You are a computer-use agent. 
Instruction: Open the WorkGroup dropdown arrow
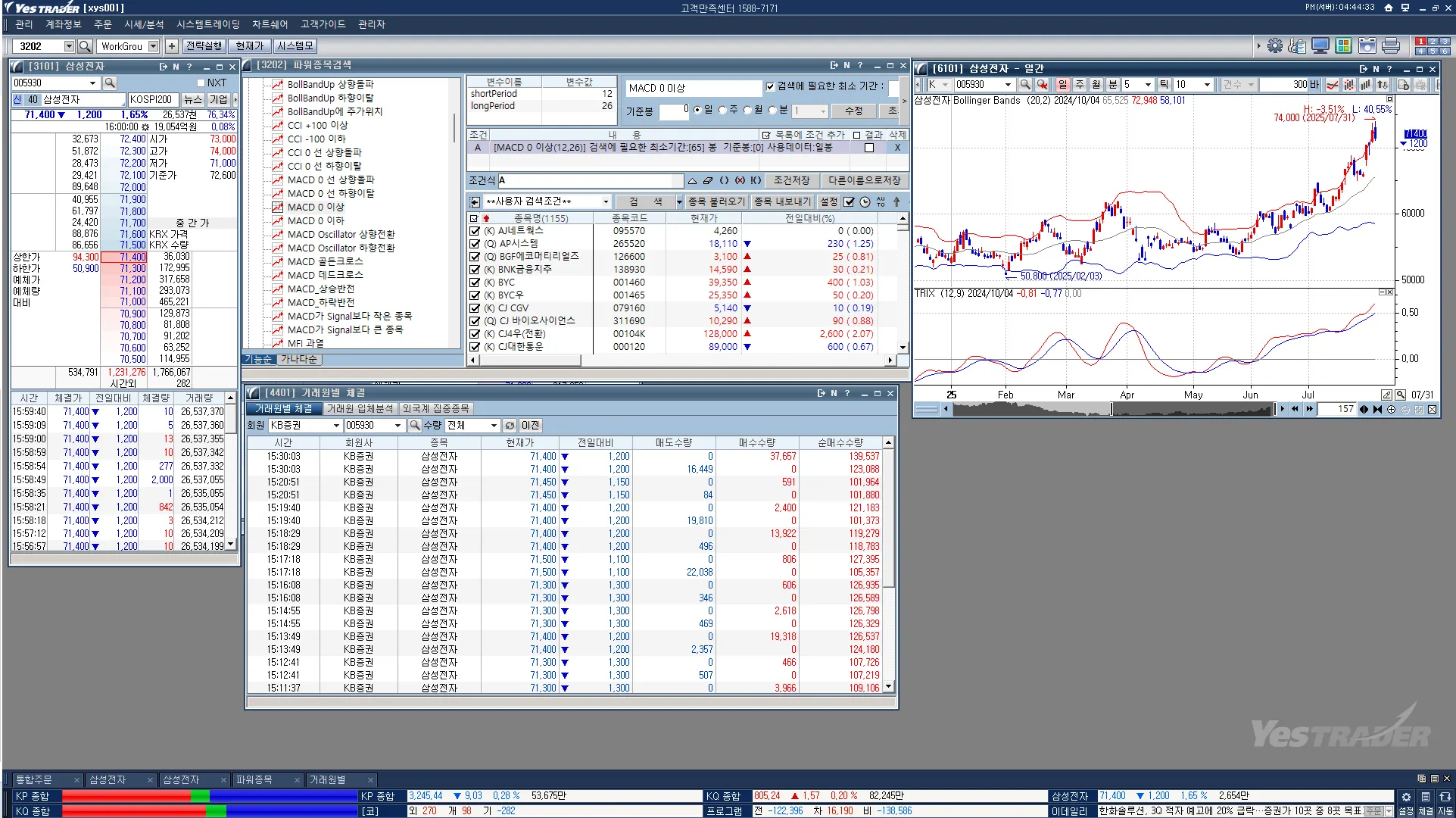point(154,46)
